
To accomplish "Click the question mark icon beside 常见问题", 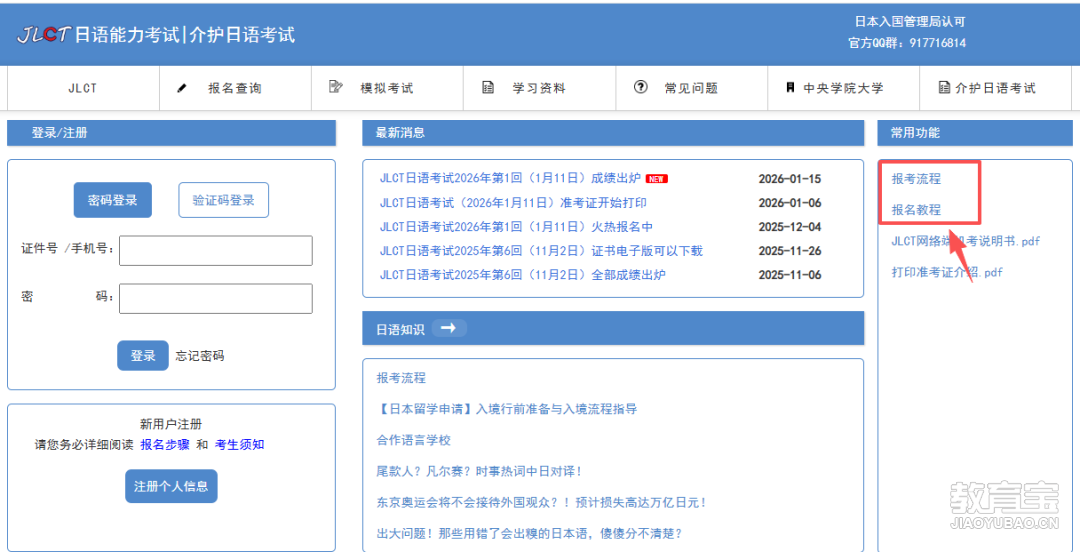I will 641,87.
